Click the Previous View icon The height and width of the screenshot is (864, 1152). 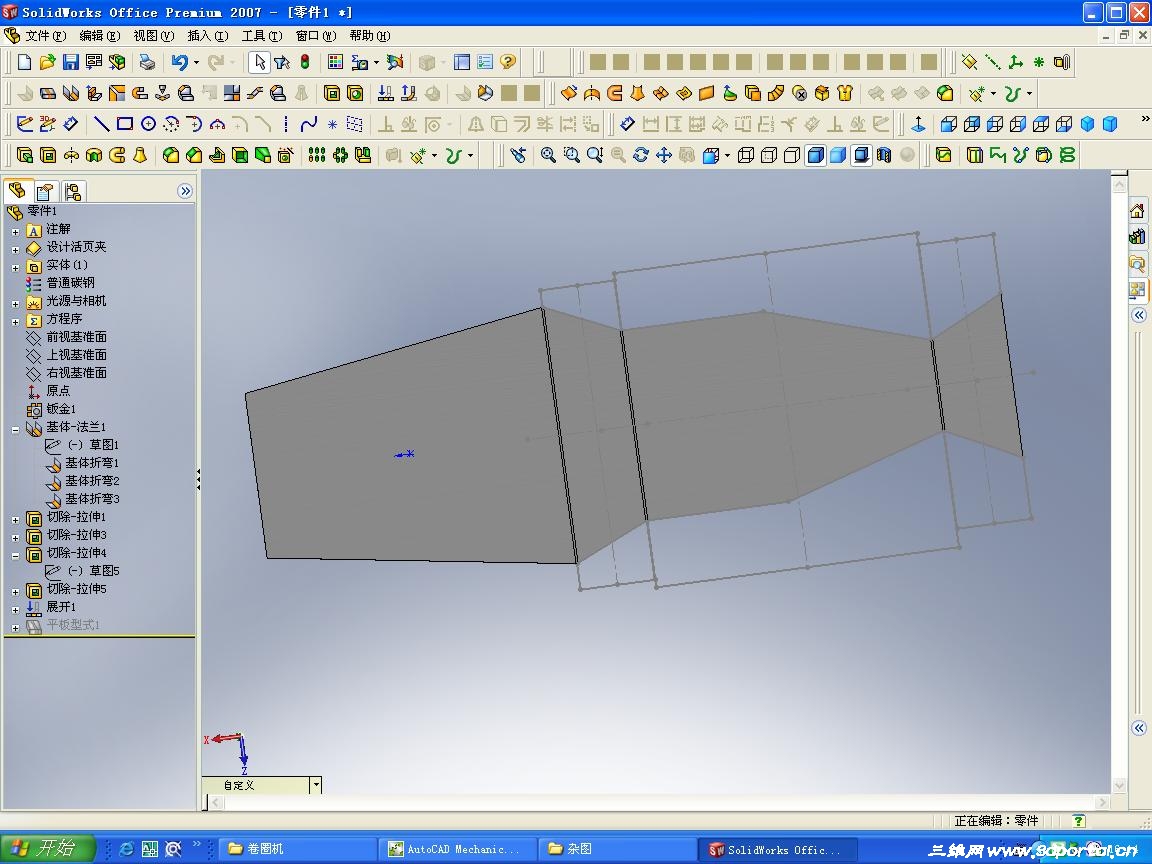tap(519, 155)
